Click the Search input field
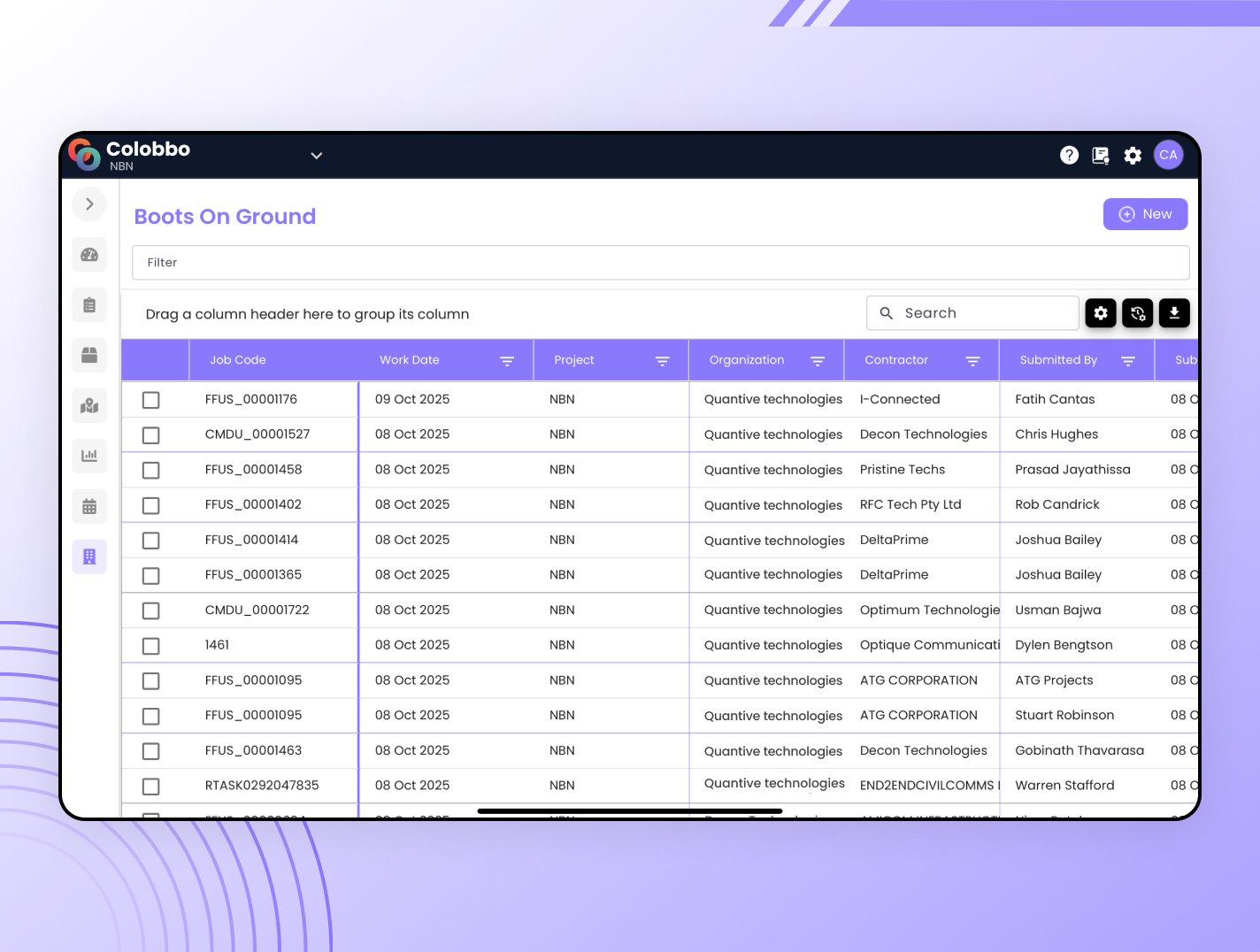1260x952 pixels. 982,313
